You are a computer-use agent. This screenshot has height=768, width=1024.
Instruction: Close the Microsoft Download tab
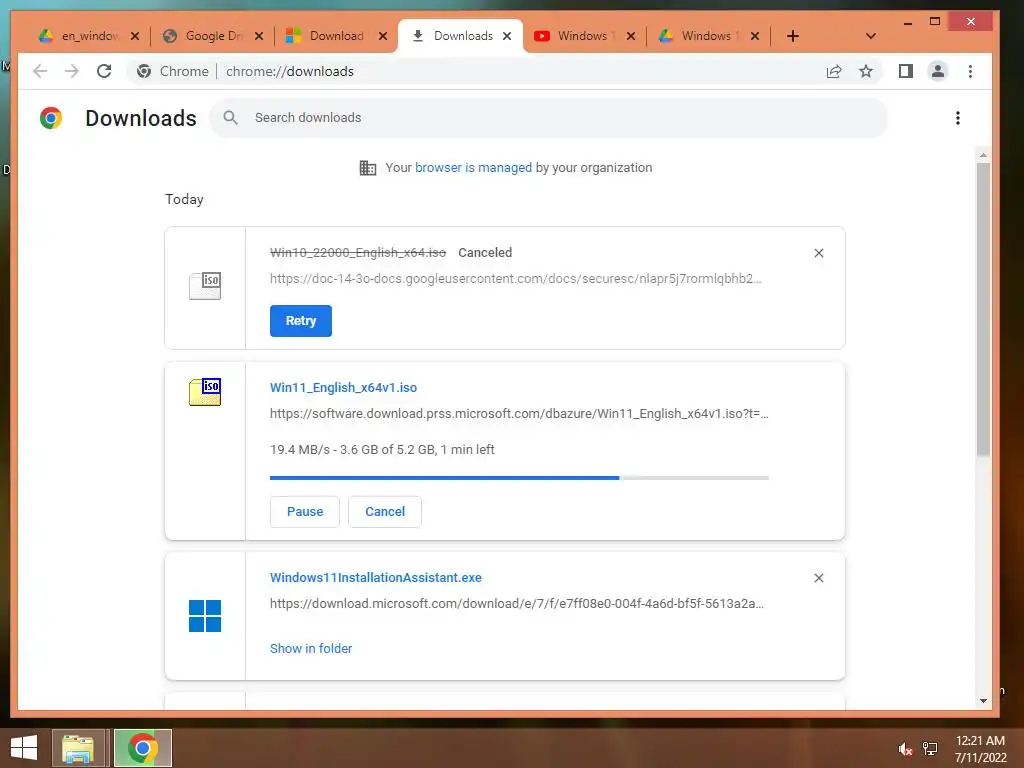click(x=383, y=36)
